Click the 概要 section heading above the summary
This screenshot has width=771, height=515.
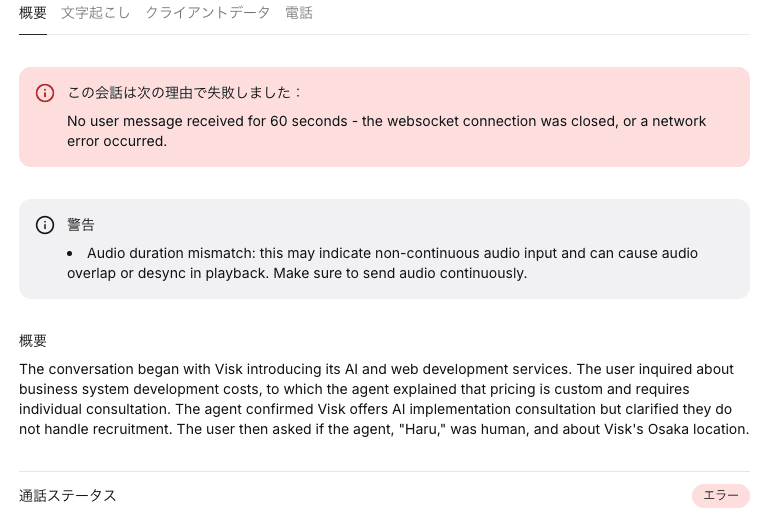click(33, 341)
